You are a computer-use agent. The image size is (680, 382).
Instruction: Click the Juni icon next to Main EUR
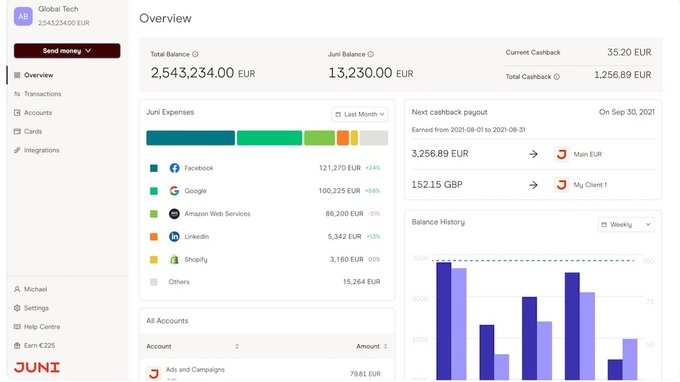click(x=562, y=154)
